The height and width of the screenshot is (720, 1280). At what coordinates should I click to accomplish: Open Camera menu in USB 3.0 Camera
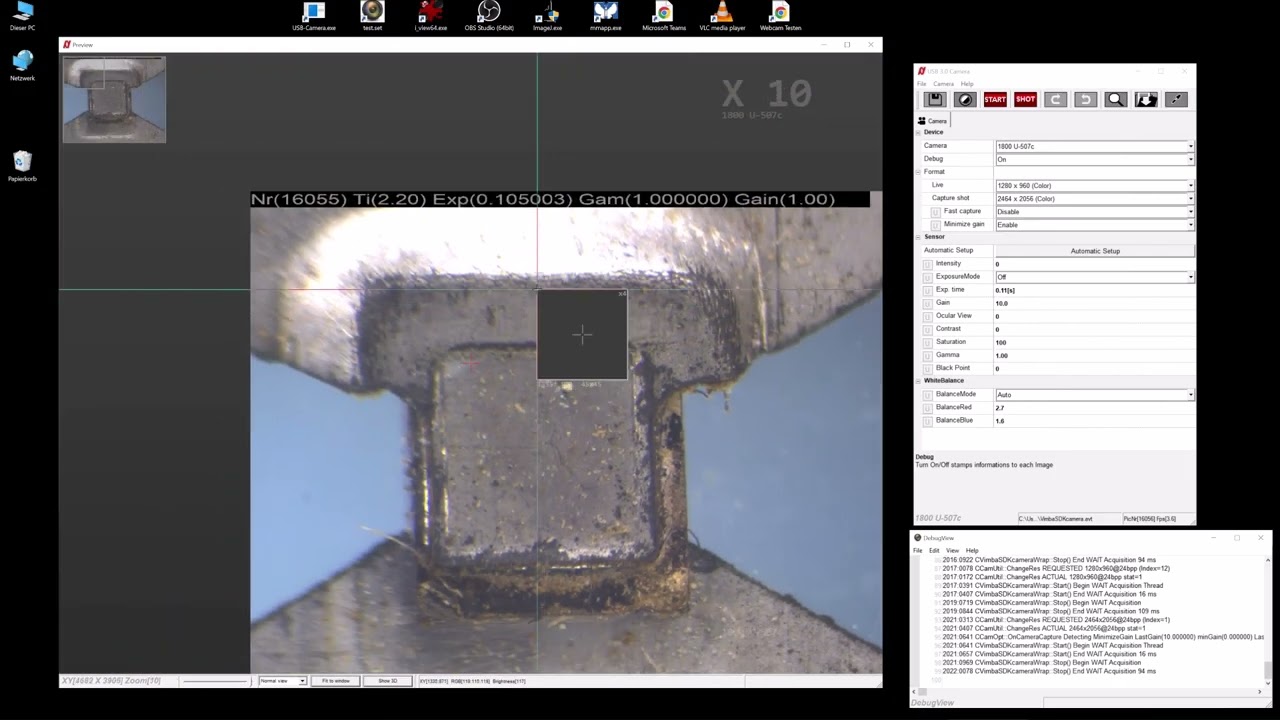tap(943, 84)
